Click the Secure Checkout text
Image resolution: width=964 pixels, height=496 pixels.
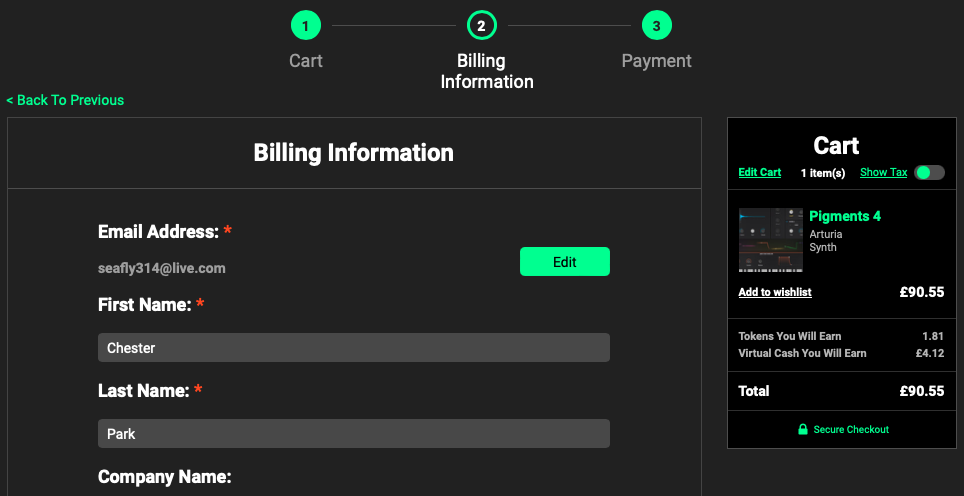851,430
